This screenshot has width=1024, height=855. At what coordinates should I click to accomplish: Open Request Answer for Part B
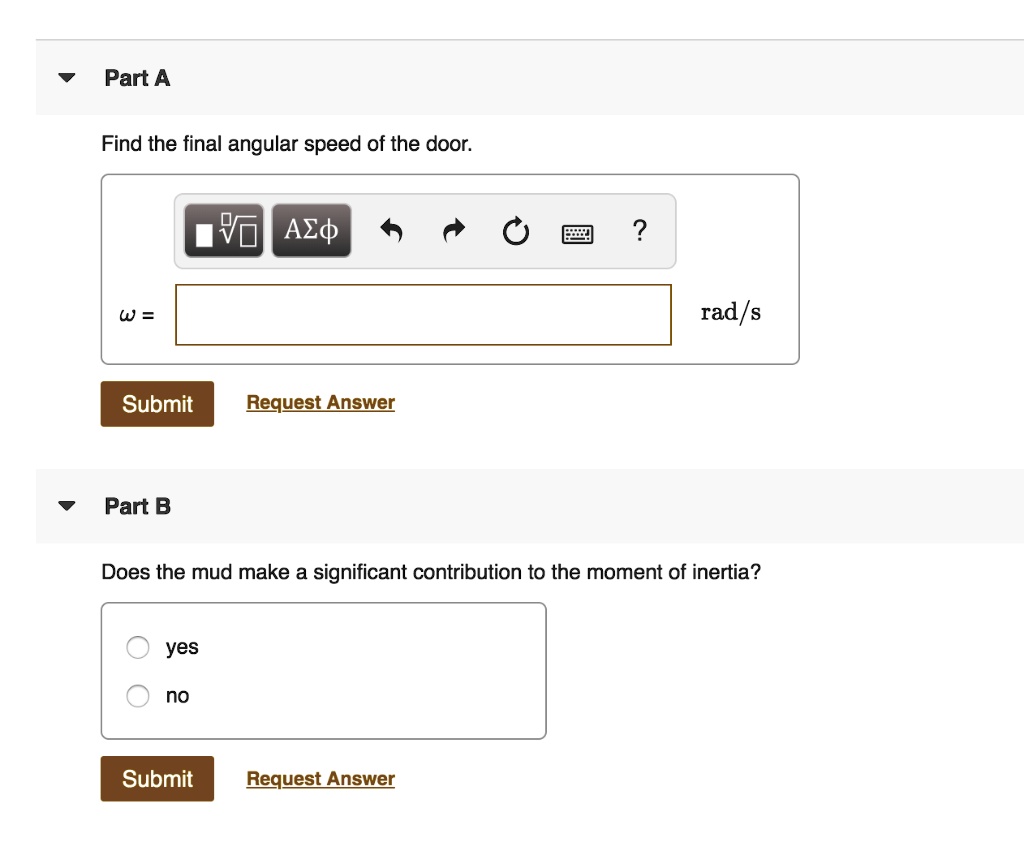(x=320, y=778)
